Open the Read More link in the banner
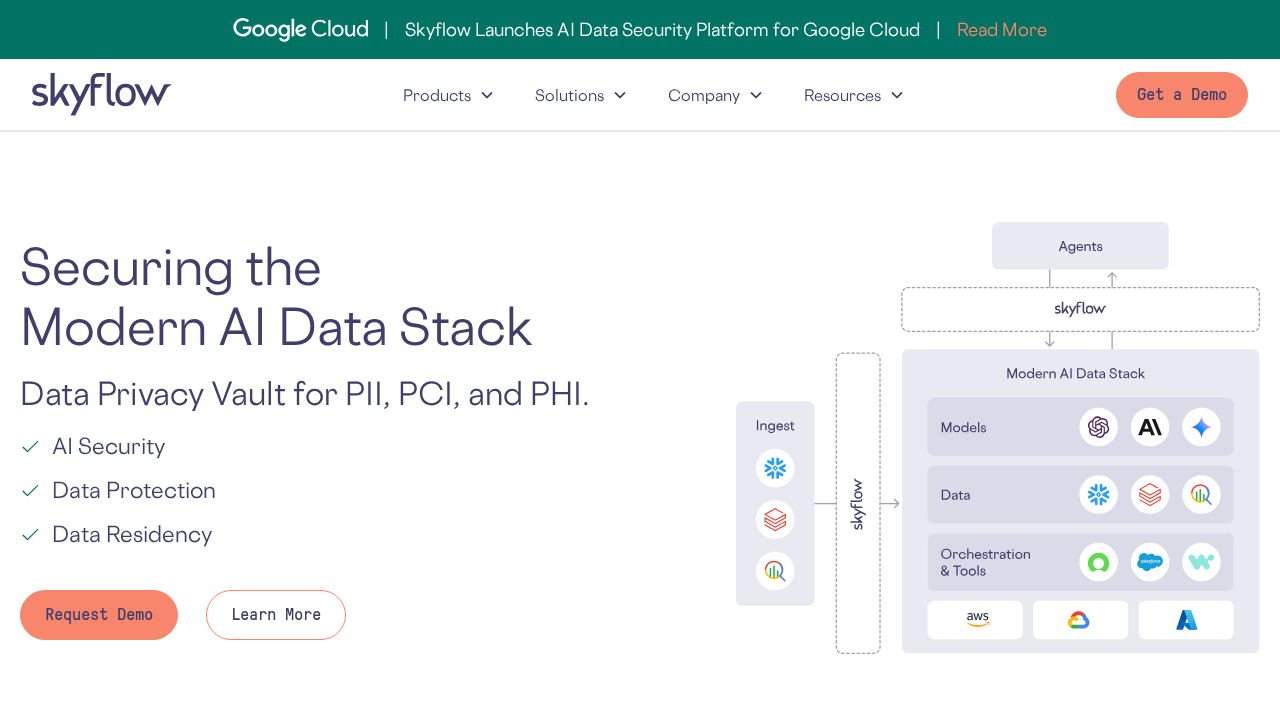The height and width of the screenshot is (720, 1280). pyautogui.click(x=1001, y=30)
